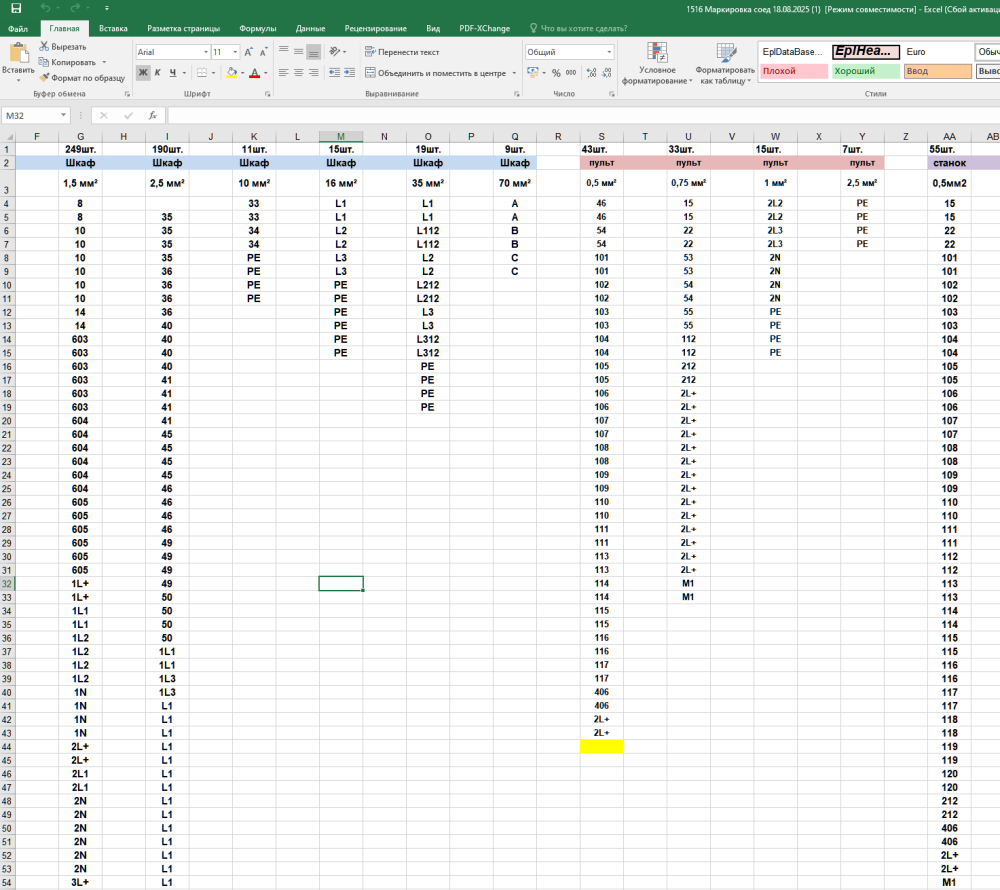The height and width of the screenshot is (890, 1000).
Task: Toggle Wrap Text (Перенести текст)
Action: pos(402,51)
